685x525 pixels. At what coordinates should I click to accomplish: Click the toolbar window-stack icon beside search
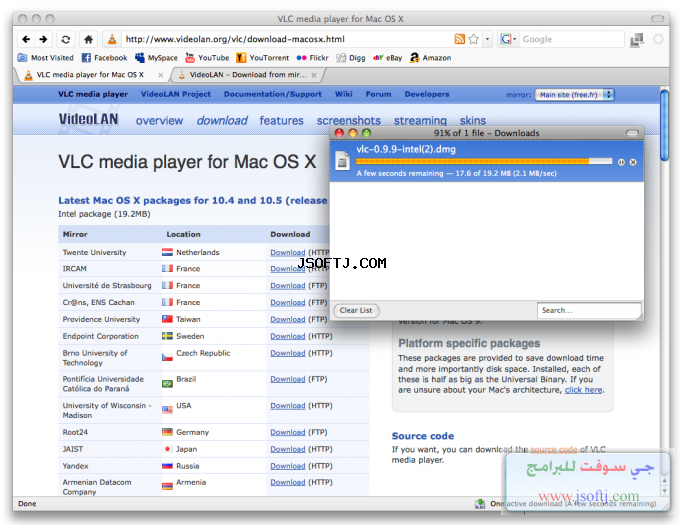[x=637, y=40]
